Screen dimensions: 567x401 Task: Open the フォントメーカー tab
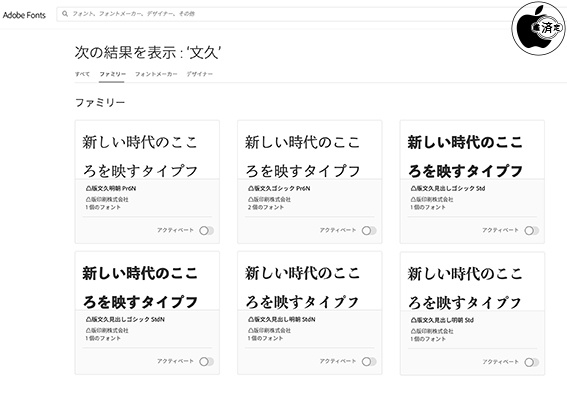156,74
